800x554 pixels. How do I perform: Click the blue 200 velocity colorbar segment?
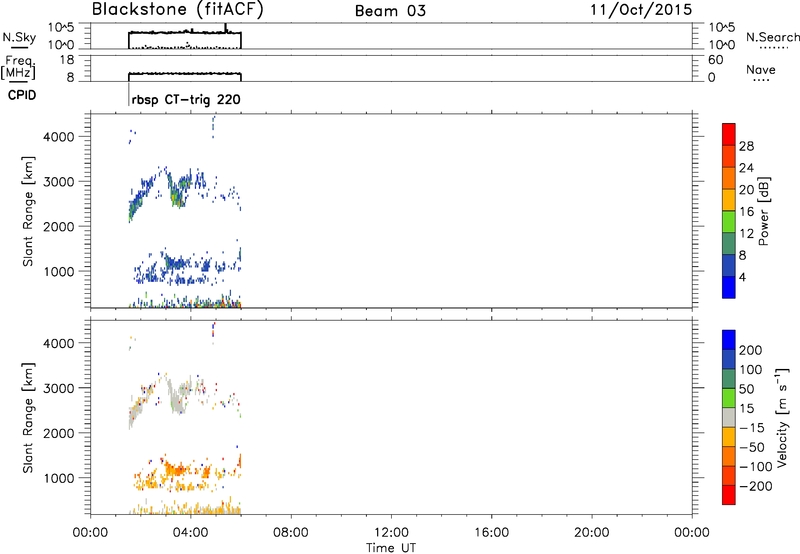[729, 340]
